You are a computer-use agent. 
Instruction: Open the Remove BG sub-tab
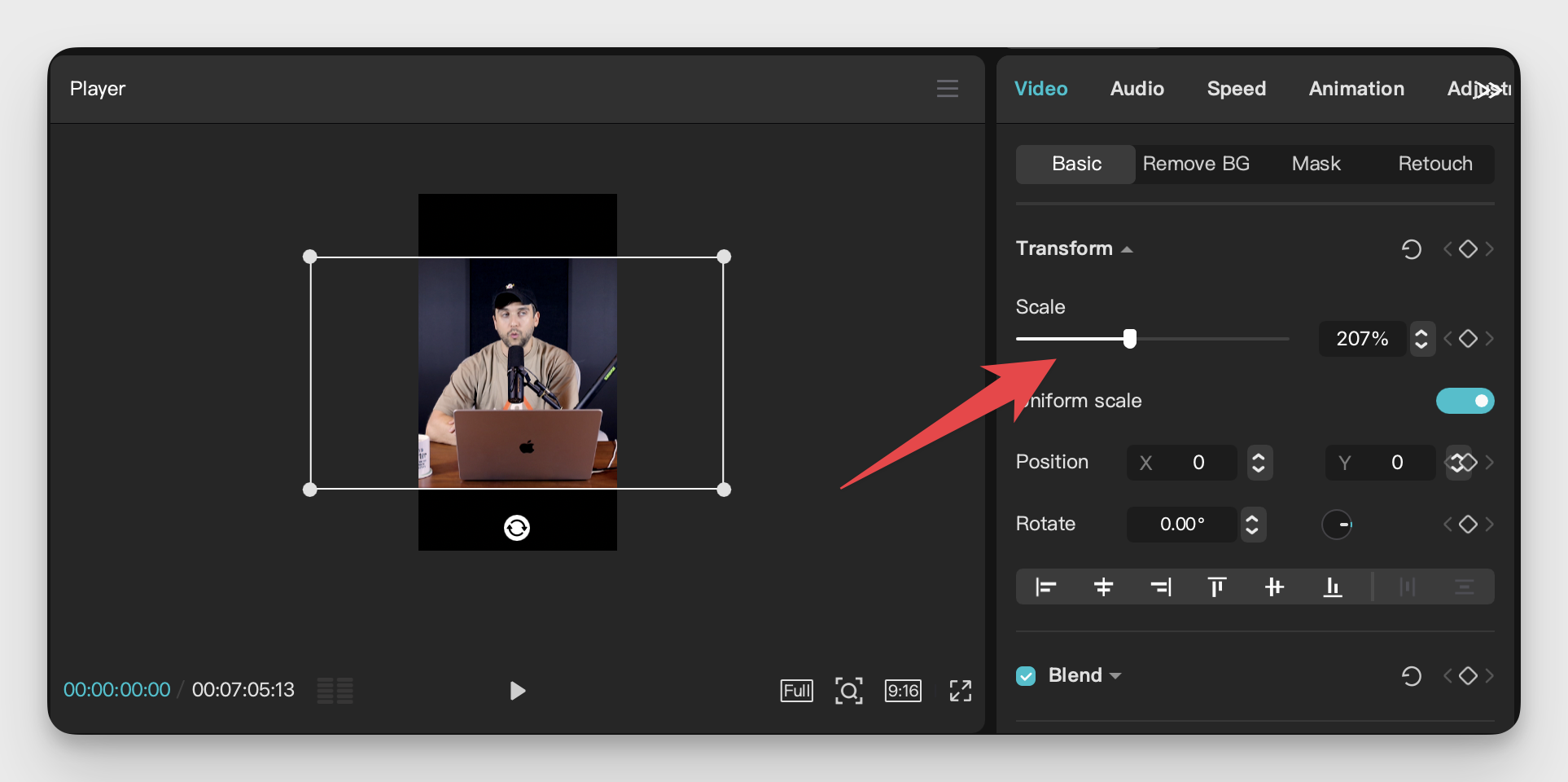(1196, 164)
